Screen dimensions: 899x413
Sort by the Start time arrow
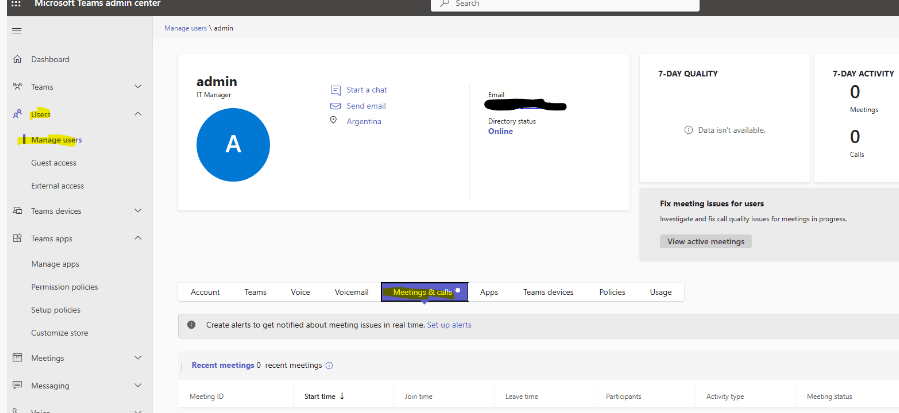342,396
